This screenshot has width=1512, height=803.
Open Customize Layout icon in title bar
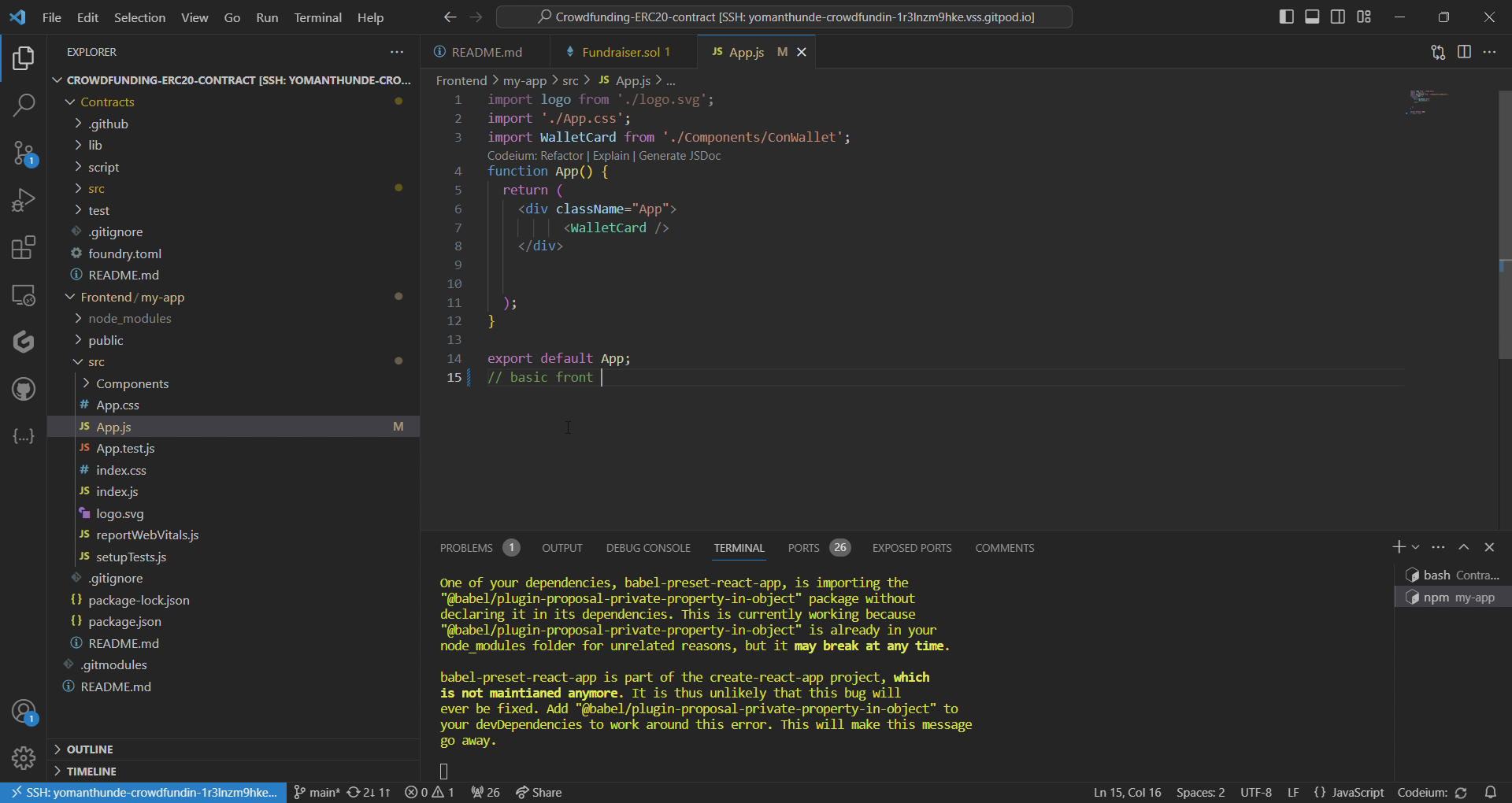(1364, 17)
